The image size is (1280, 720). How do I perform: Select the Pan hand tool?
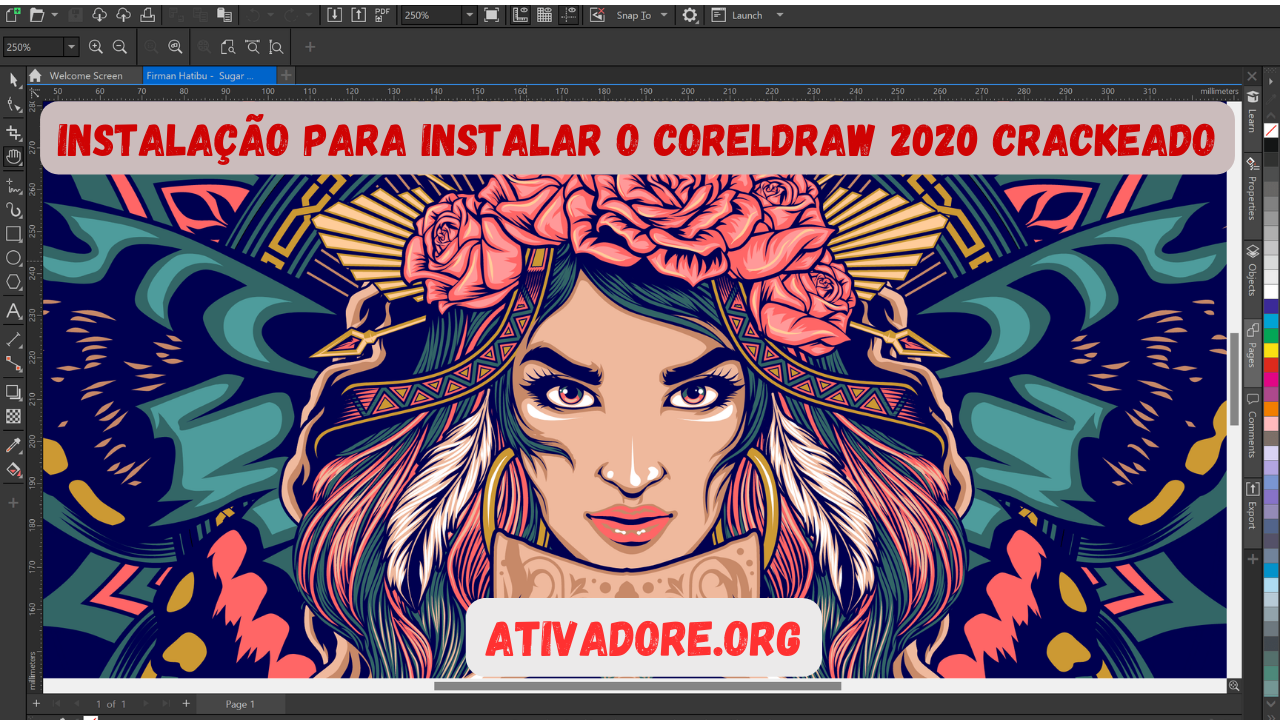pos(13,157)
